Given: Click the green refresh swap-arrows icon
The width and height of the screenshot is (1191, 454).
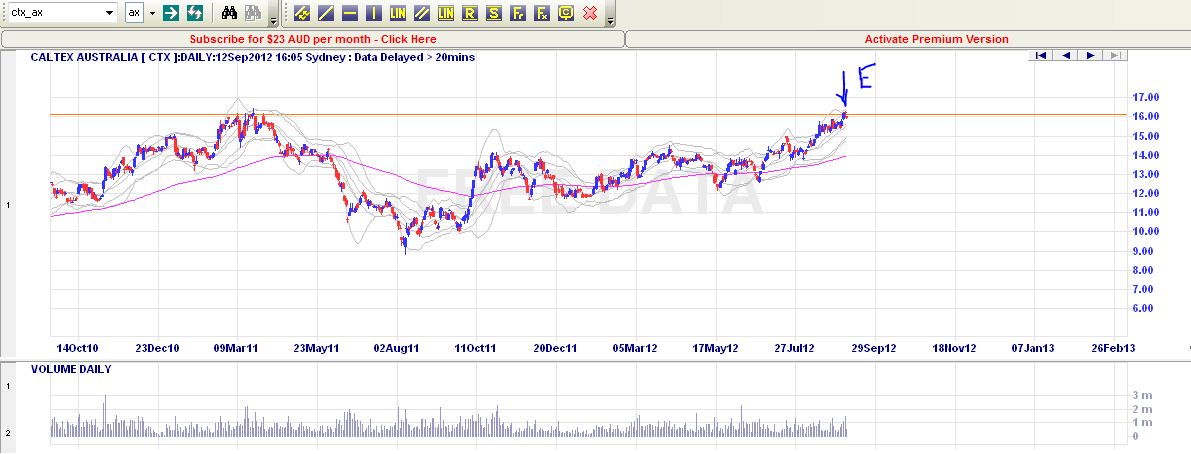Looking at the screenshot, I should 195,13.
